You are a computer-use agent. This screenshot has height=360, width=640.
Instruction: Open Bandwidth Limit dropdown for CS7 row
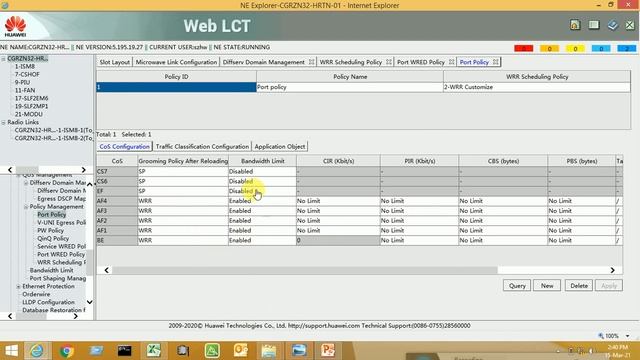[x=262, y=171]
